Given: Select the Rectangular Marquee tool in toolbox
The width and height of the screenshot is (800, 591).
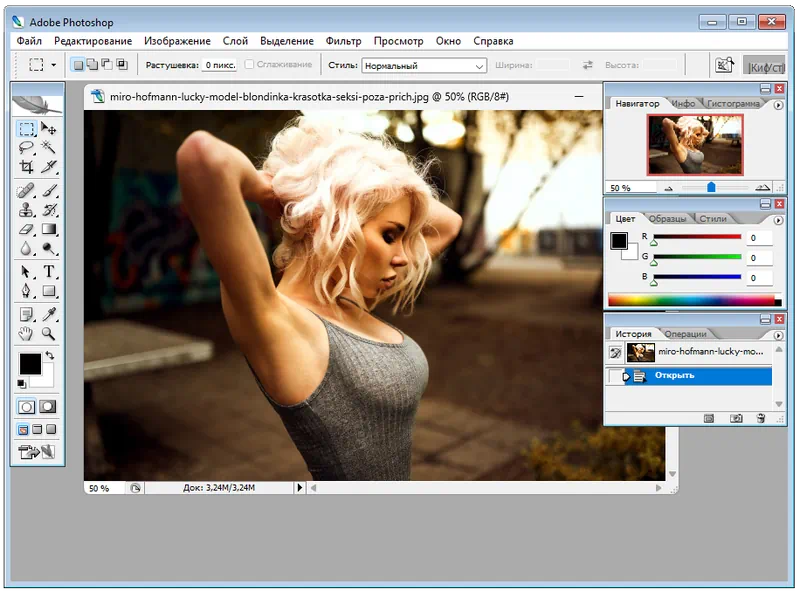Looking at the screenshot, I should coord(27,129).
